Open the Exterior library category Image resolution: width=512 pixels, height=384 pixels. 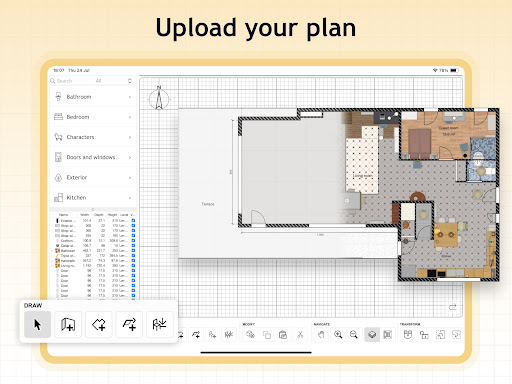coord(93,177)
